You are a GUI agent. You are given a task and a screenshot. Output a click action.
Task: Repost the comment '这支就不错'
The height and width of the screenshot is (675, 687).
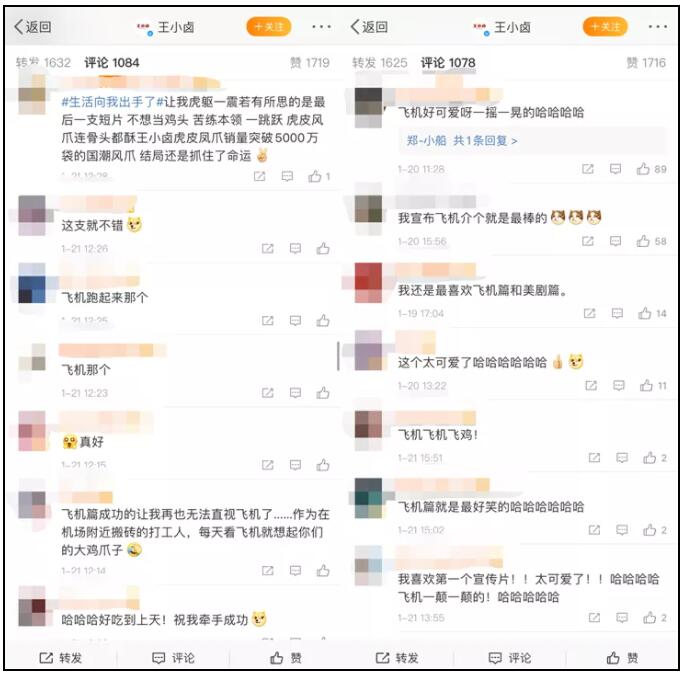pos(267,249)
